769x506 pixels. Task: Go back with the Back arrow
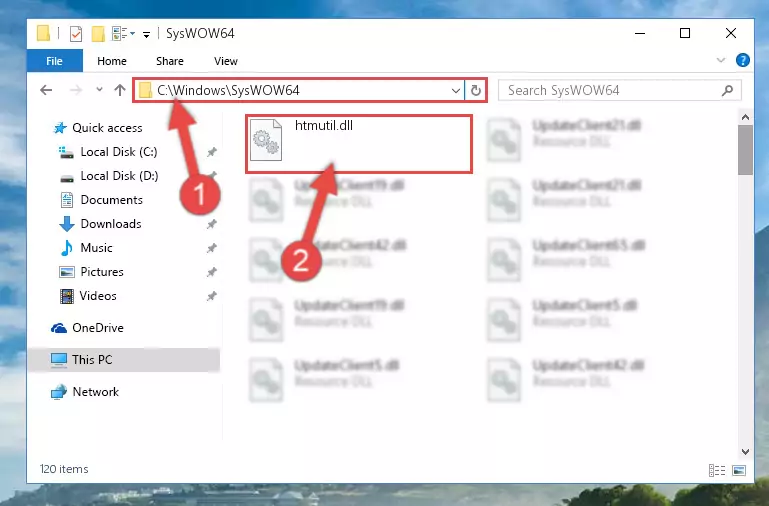coord(46,90)
